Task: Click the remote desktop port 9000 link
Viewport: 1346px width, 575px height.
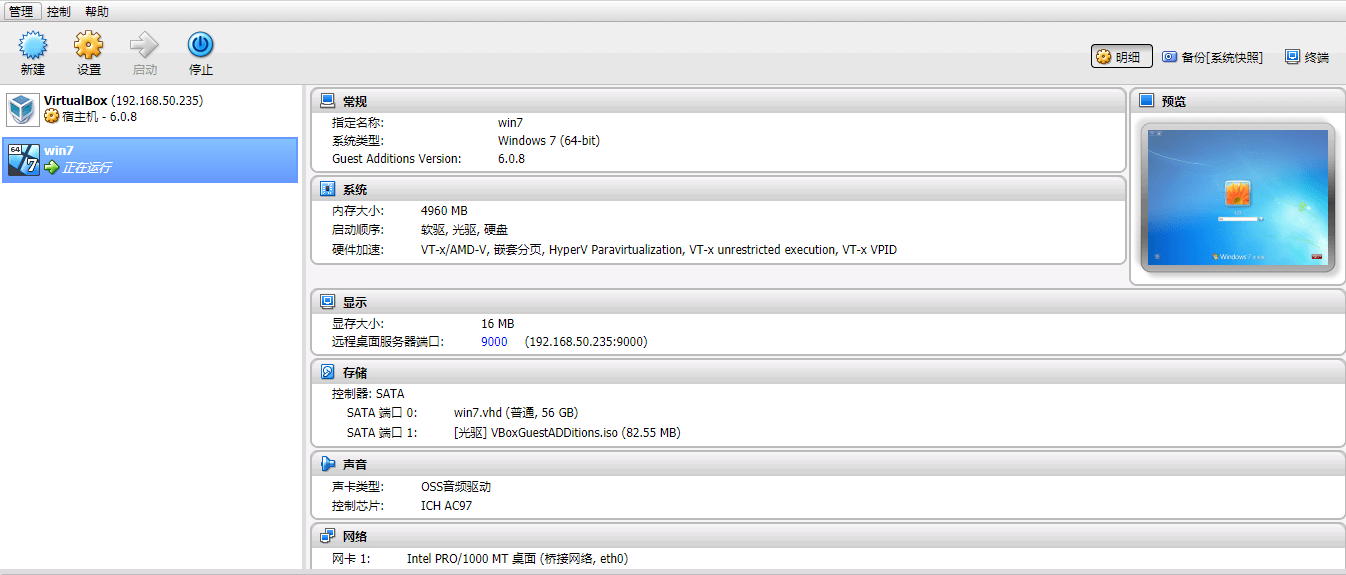Action: pos(494,342)
